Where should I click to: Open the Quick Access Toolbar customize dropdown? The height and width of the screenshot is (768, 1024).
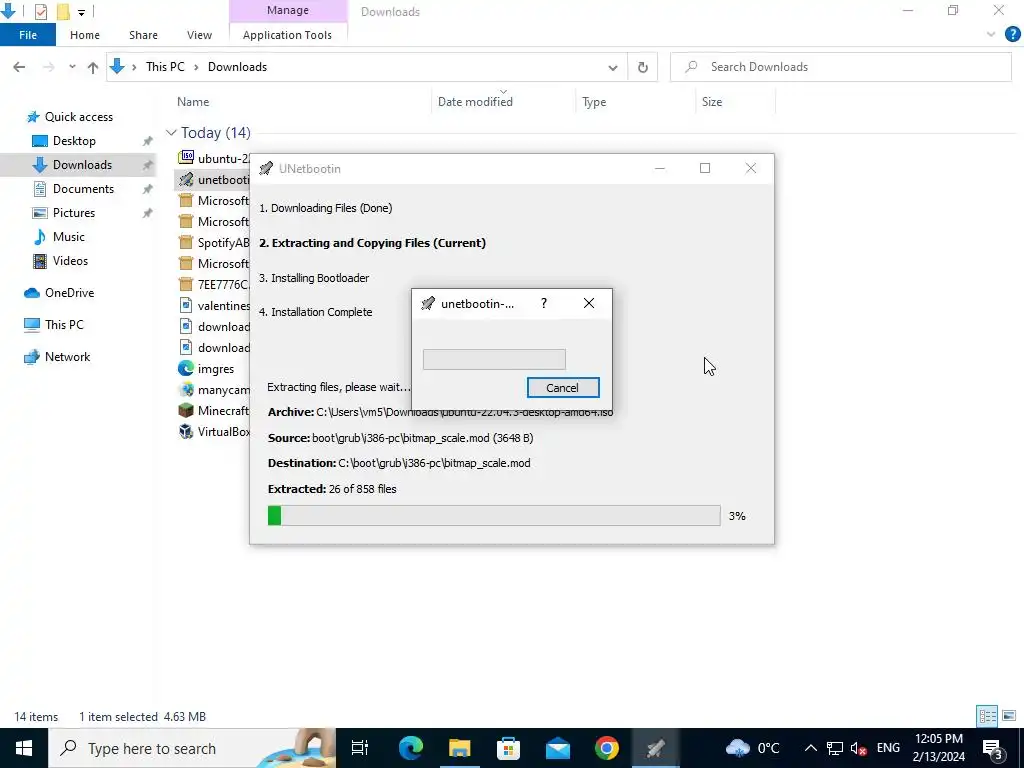click(81, 12)
